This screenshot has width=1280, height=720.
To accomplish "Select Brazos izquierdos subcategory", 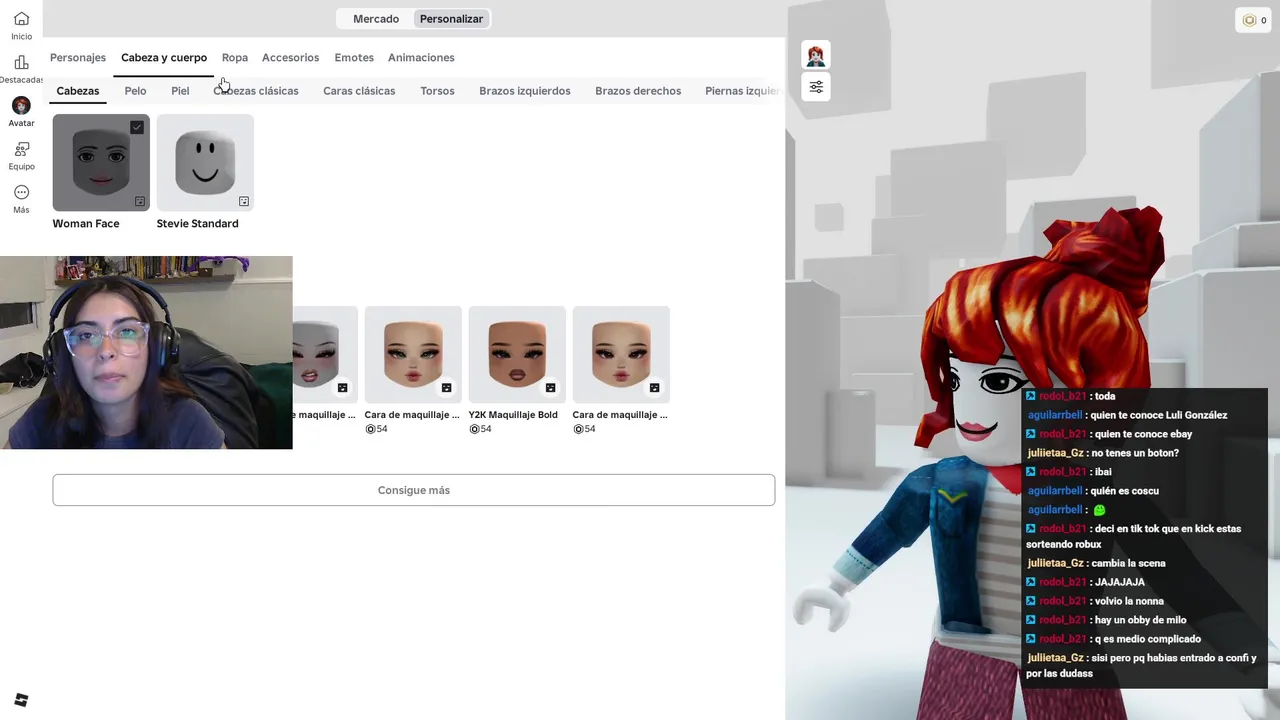I will click(525, 91).
